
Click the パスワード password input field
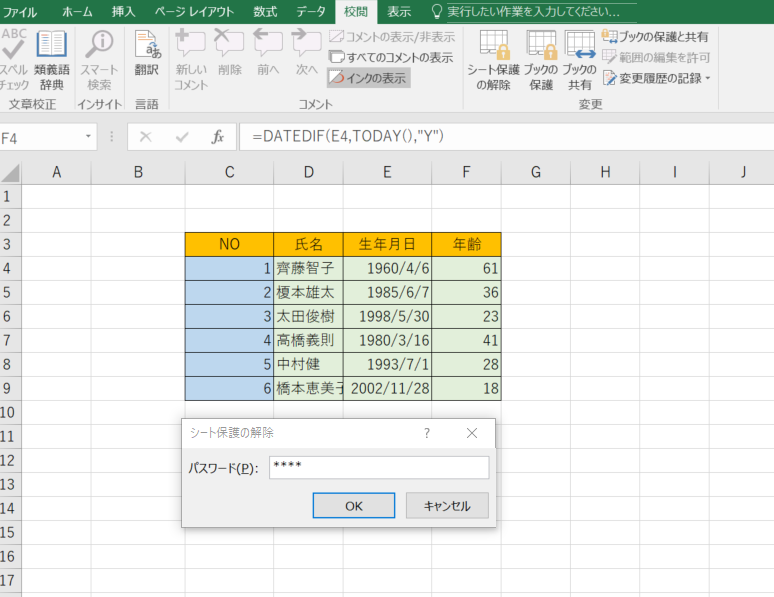(x=379, y=467)
